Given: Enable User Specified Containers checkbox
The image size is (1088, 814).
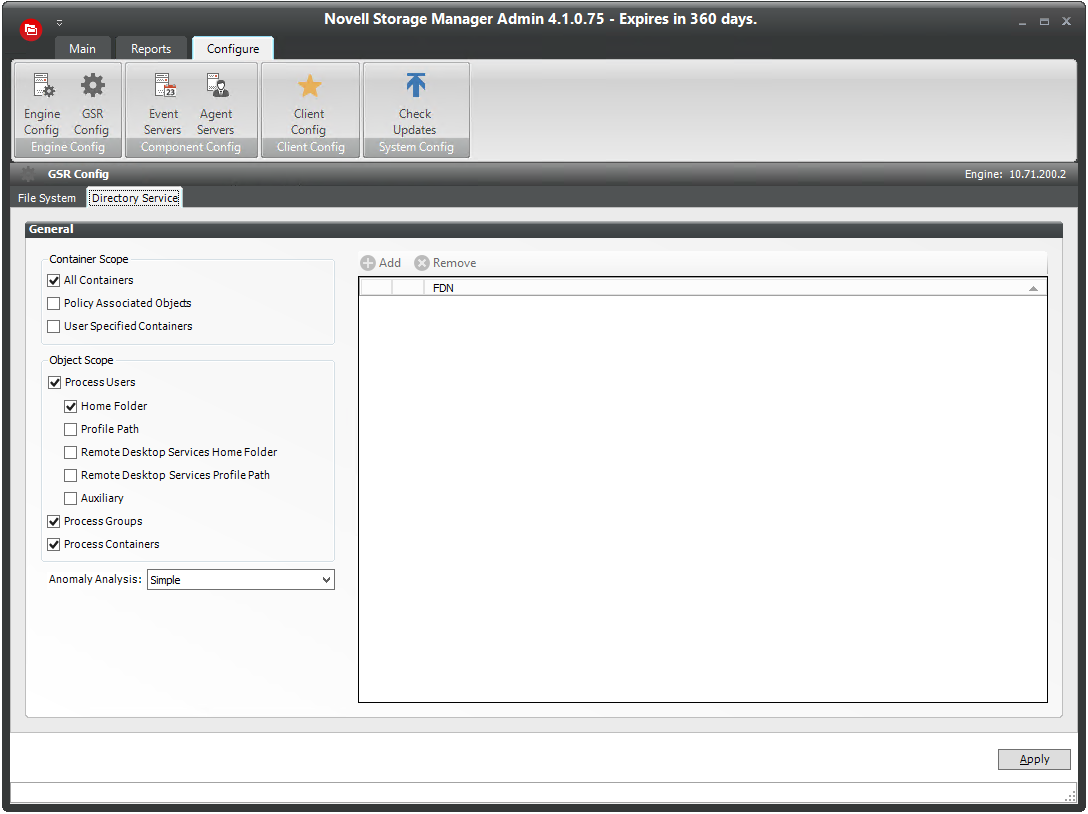Looking at the screenshot, I should (53, 326).
